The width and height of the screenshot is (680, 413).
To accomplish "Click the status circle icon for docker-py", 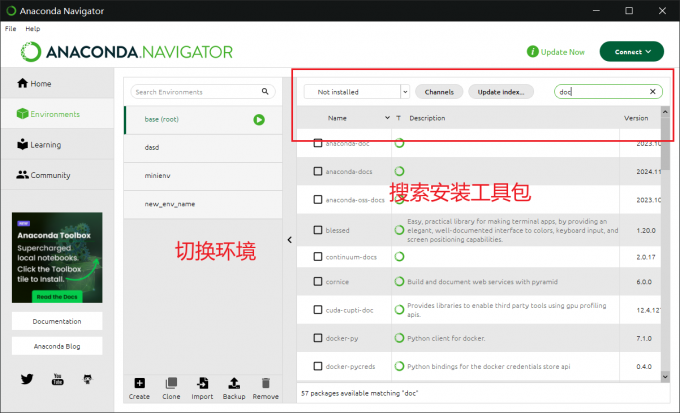I will coord(399,338).
